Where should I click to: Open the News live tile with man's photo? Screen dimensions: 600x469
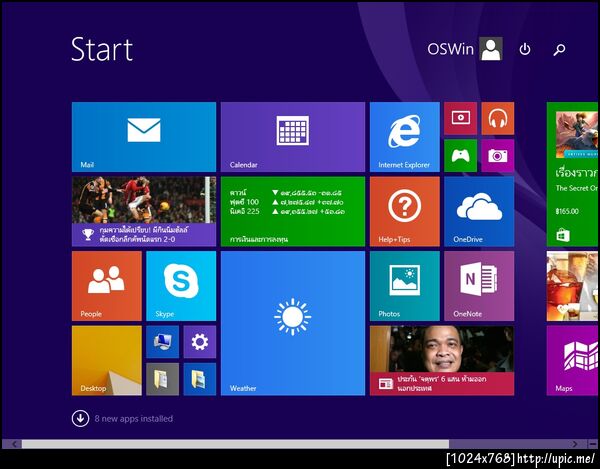(442, 360)
